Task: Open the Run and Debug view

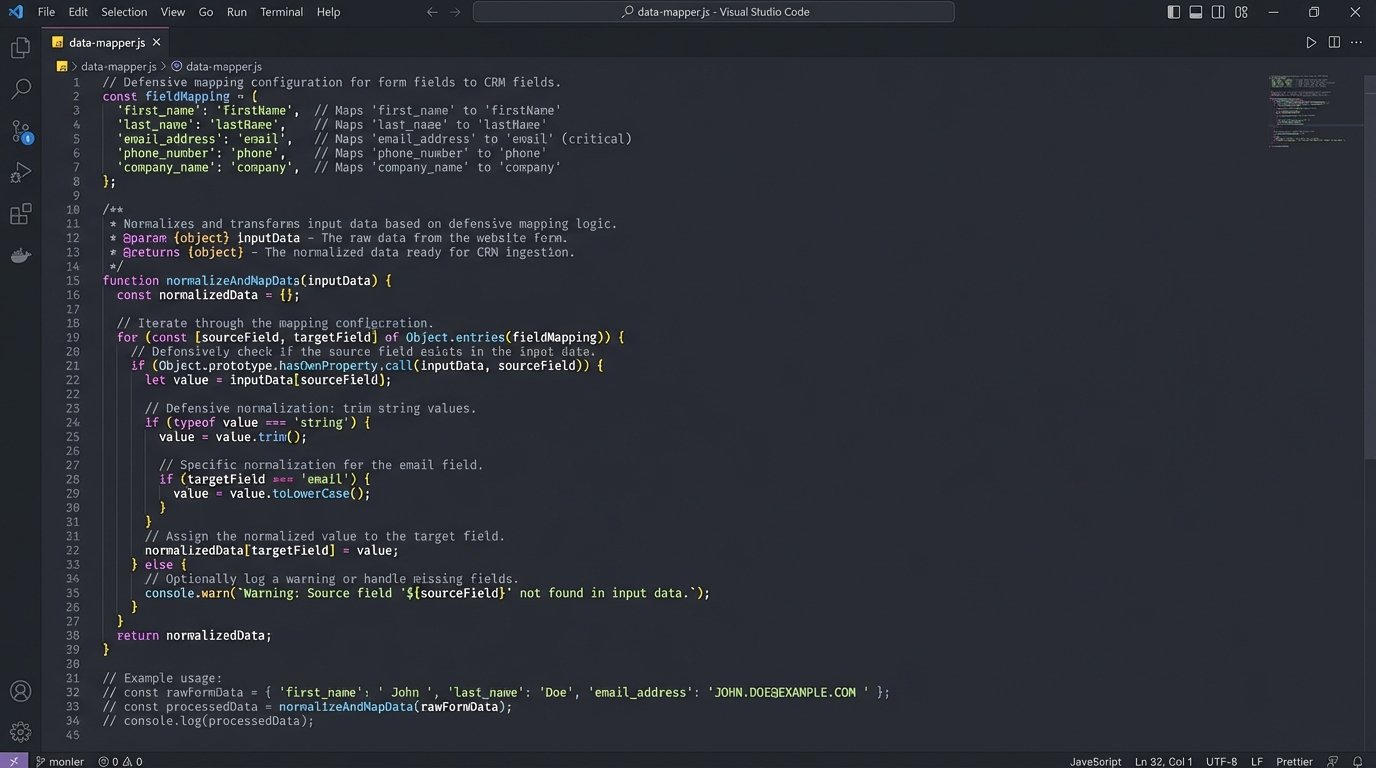Action: (20, 173)
